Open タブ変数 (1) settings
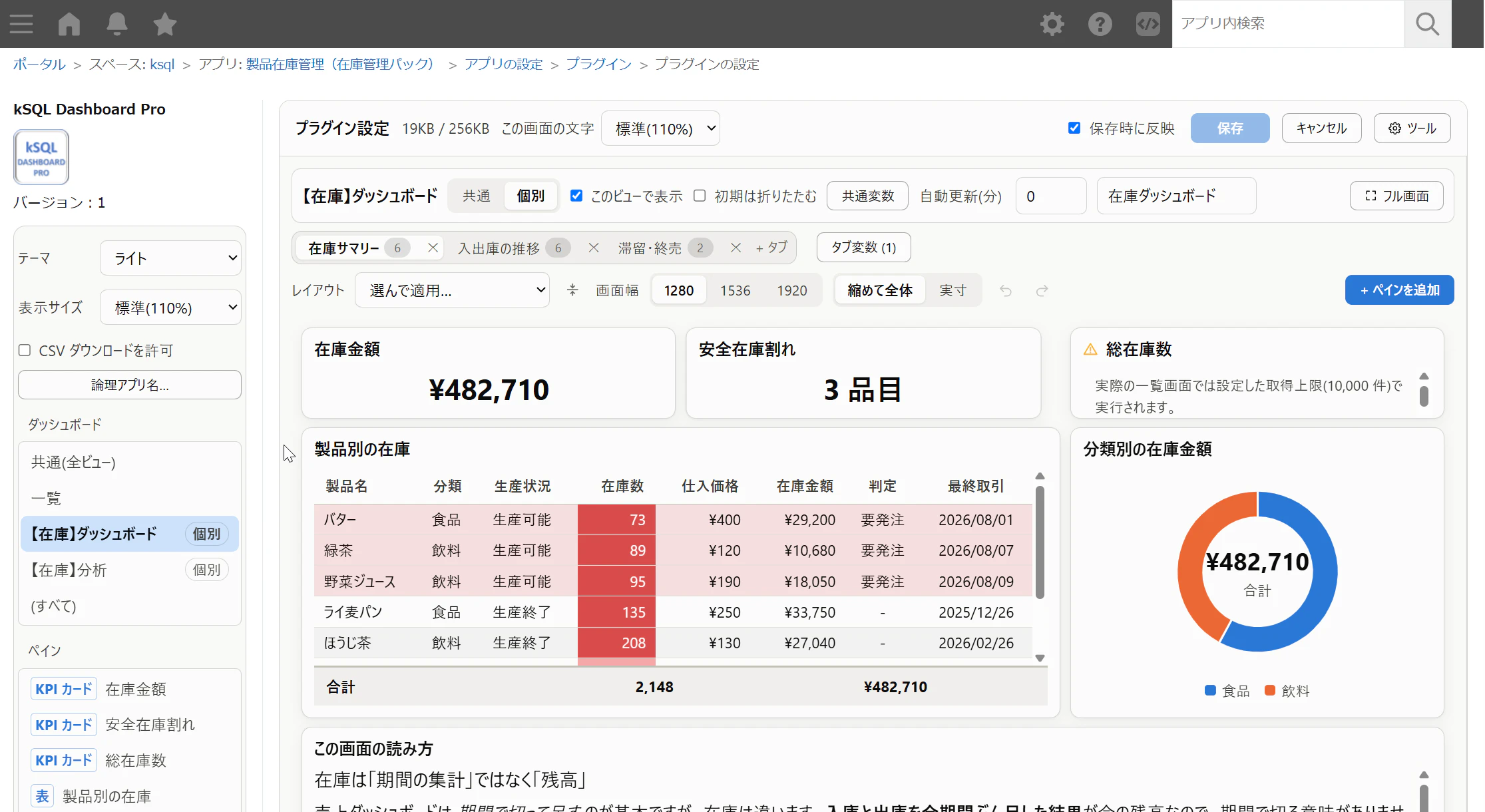1485x812 pixels. tap(864, 248)
